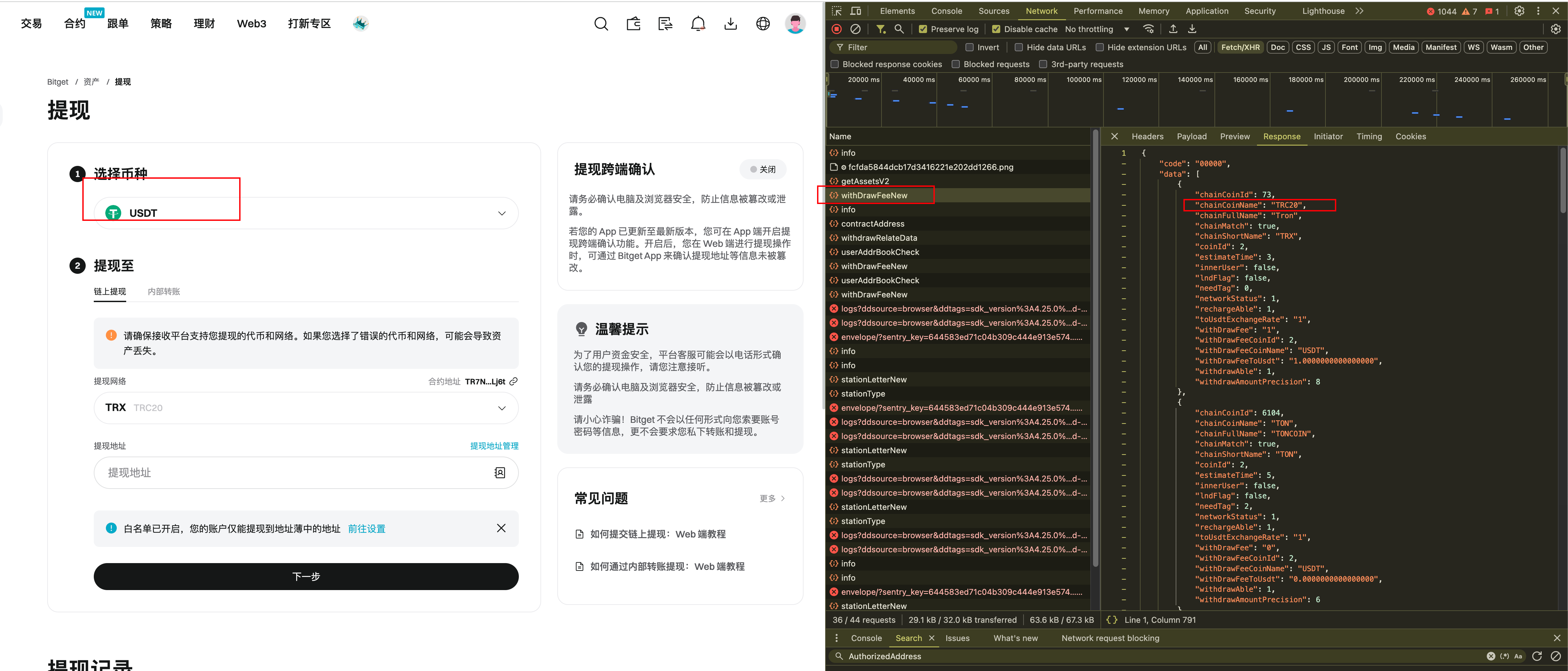
Task: Click the search magnifier icon in site header
Action: coord(601,24)
